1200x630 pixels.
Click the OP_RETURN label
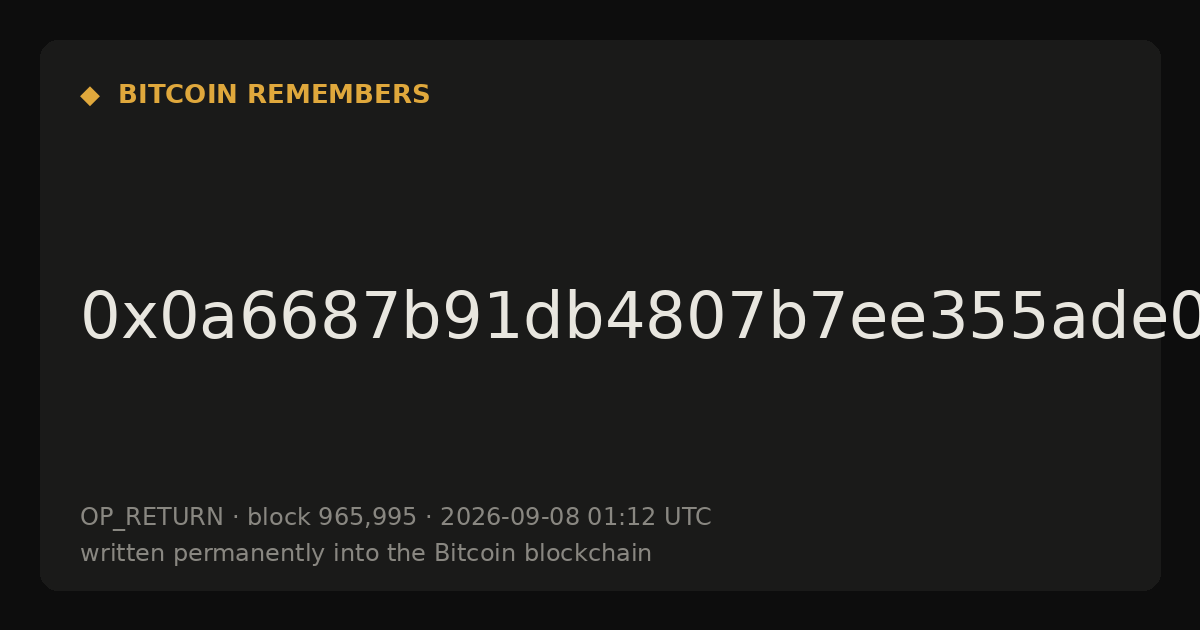coord(152,517)
